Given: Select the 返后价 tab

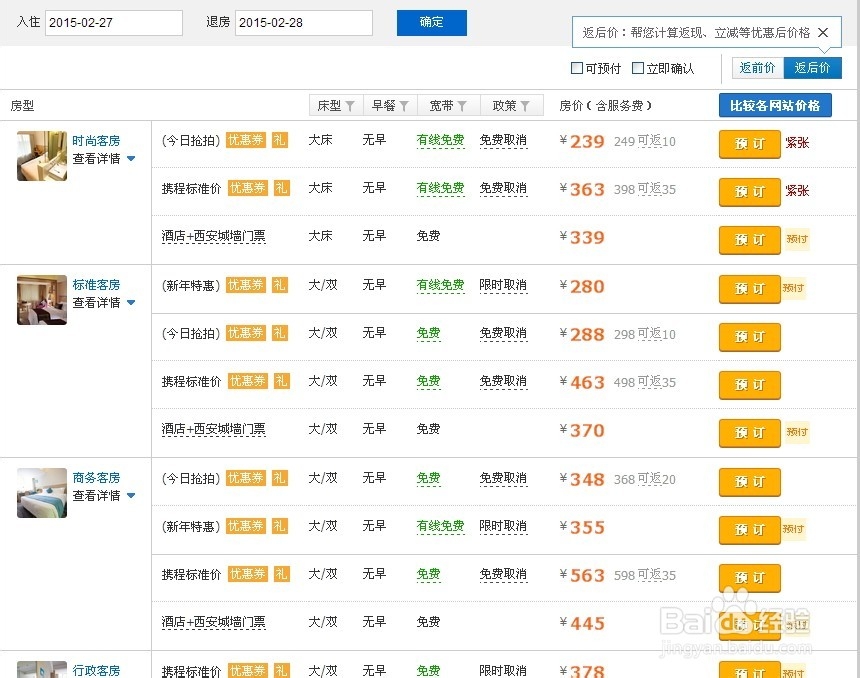Looking at the screenshot, I should [812, 68].
